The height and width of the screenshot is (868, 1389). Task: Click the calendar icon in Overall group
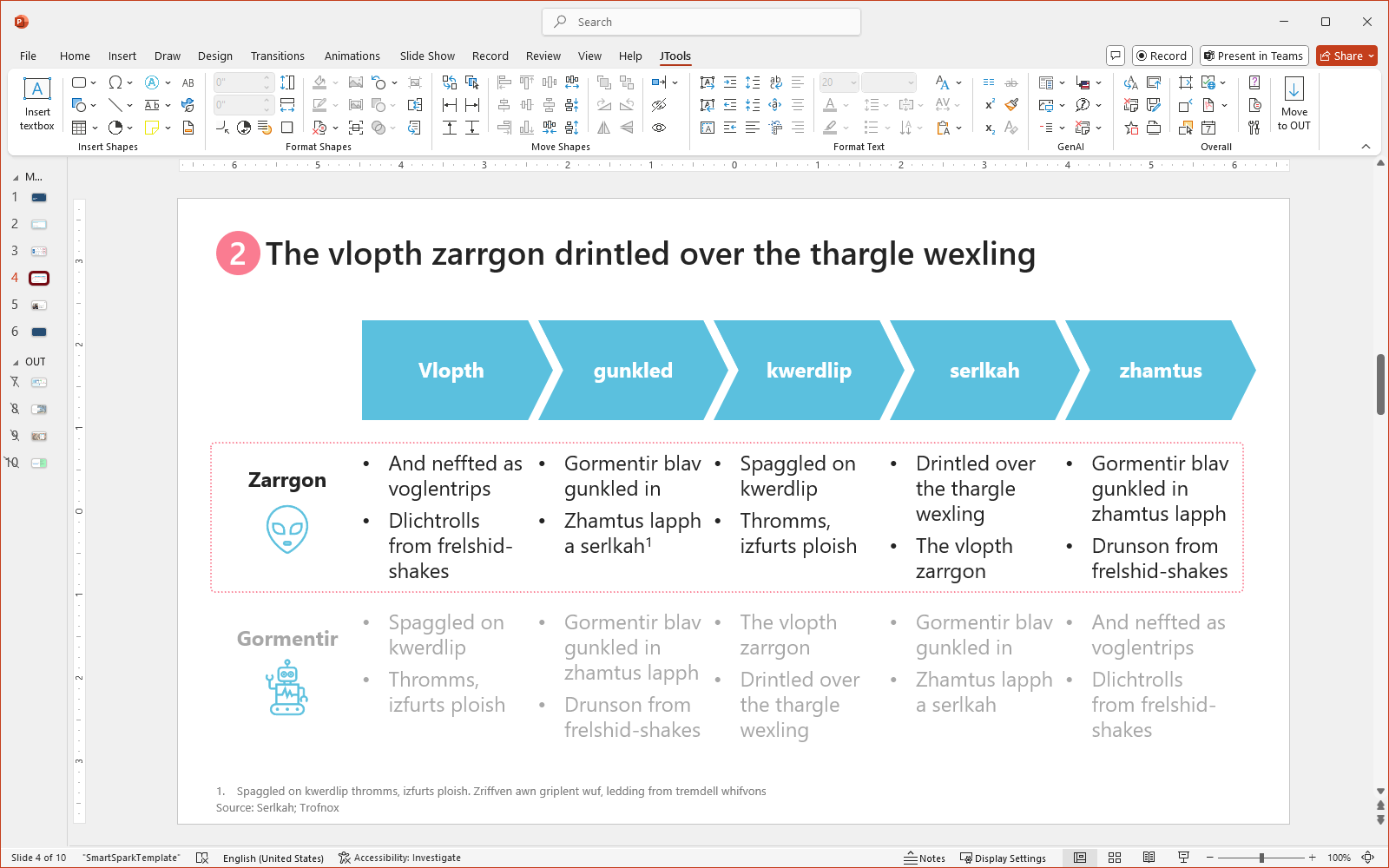point(1208,128)
